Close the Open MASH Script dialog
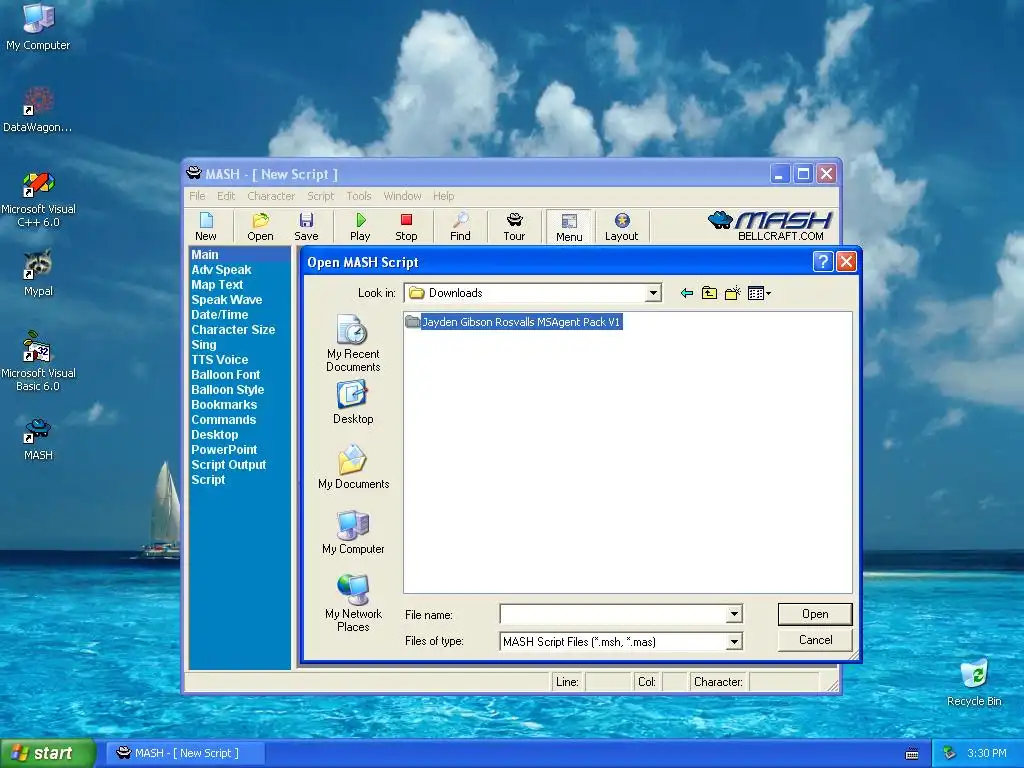This screenshot has width=1024, height=768. (x=846, y=262)
